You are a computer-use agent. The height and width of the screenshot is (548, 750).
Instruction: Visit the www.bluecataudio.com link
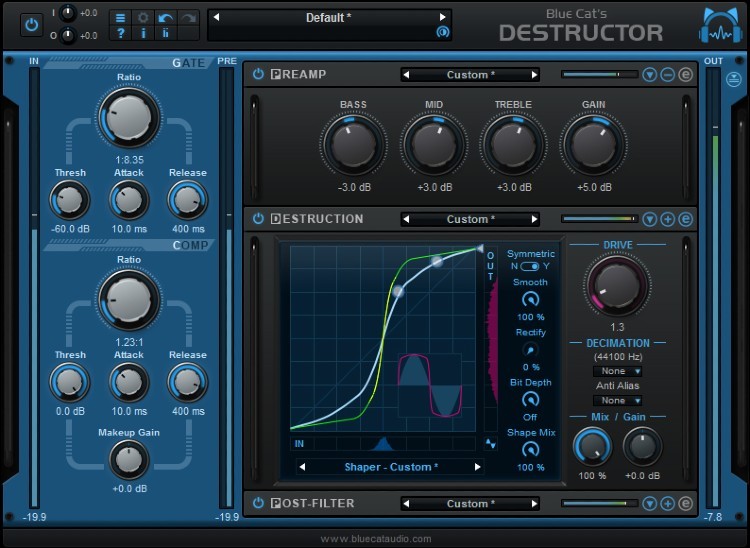(x=375, y=539)
